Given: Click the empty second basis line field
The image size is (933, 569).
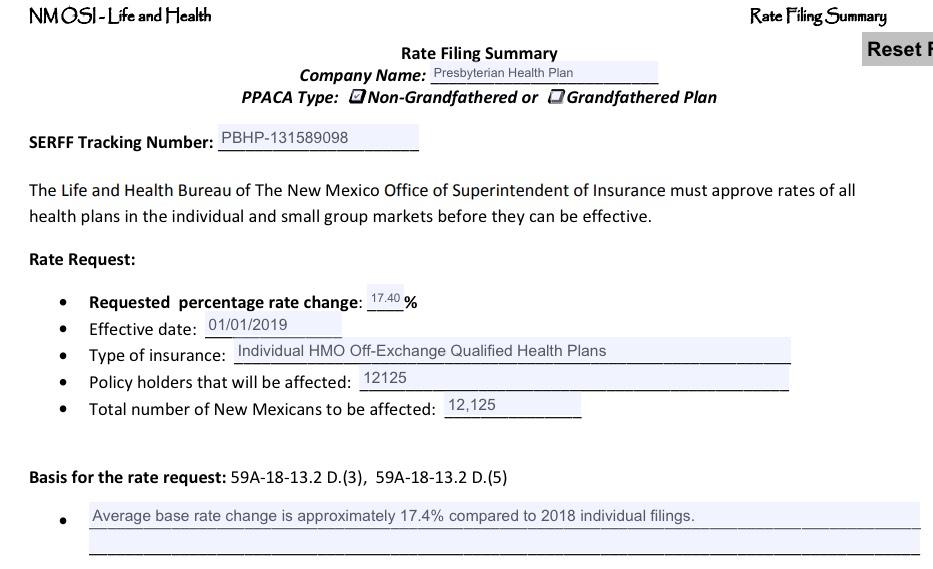Looking at the screenshot, I should point(504,544).
